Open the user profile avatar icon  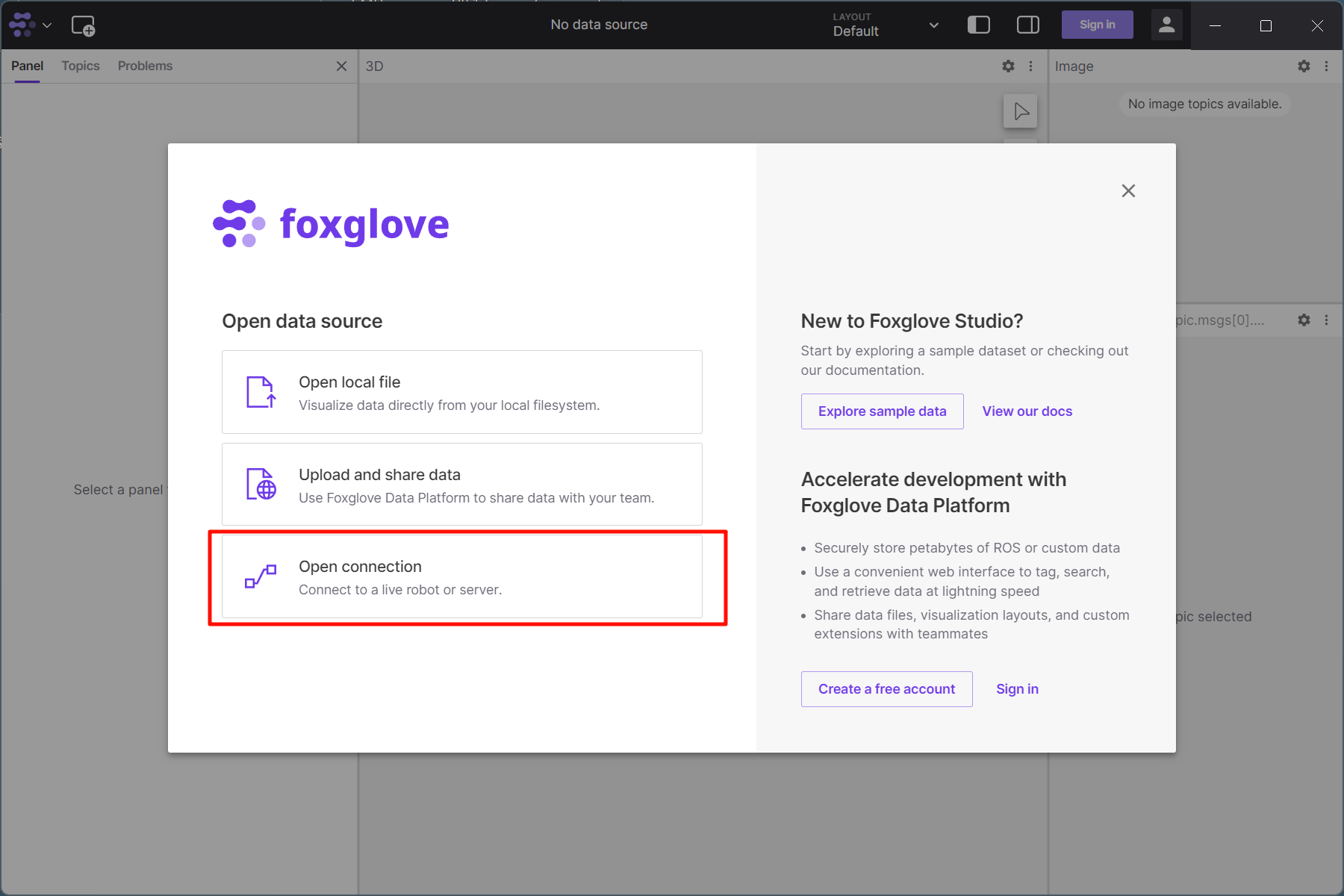pos(1166,25)
